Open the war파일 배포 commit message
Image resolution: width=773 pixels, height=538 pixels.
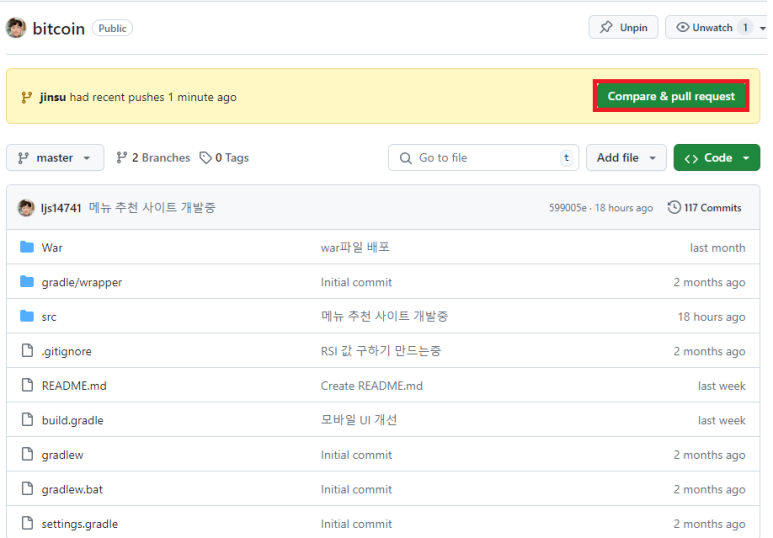click(x=355, y=247)
